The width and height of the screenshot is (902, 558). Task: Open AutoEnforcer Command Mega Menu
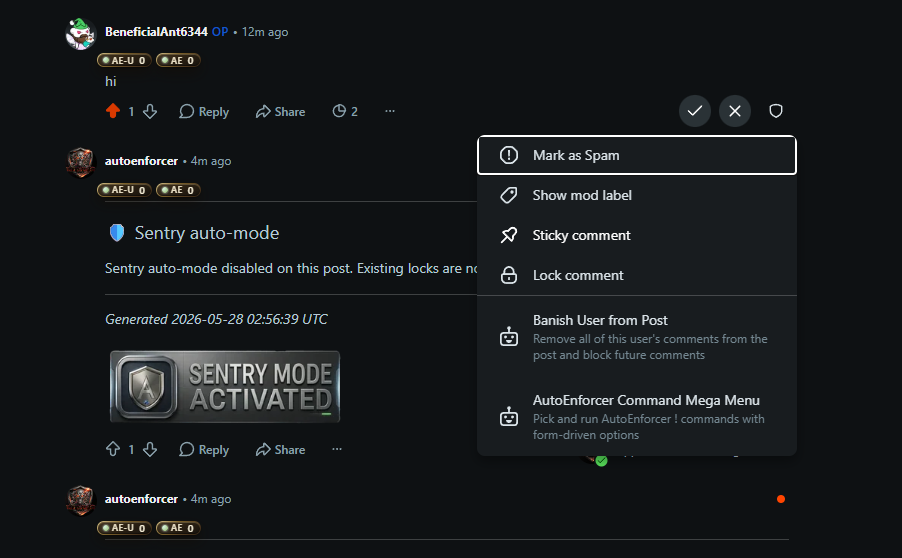[x=637, y=417]
